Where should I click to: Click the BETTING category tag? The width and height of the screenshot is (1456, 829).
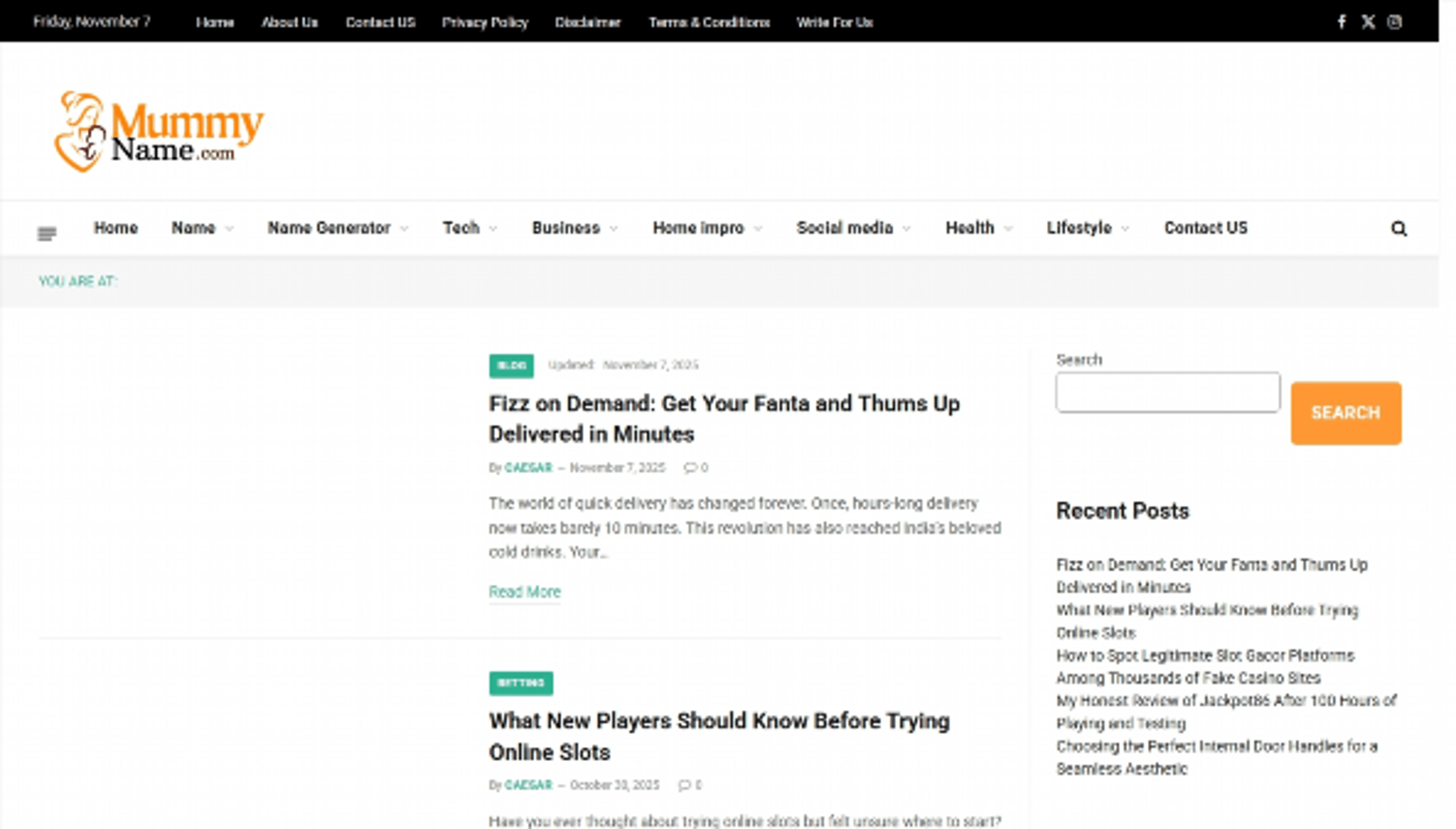click(x=520, y=683)
